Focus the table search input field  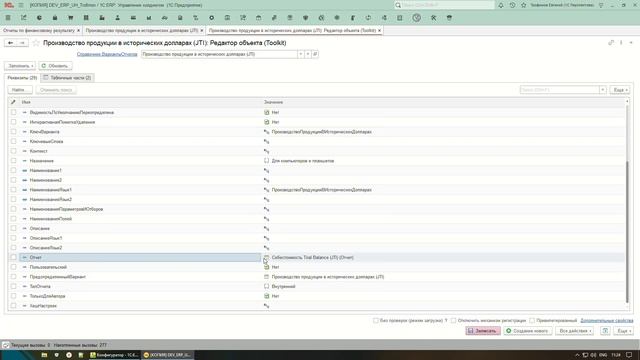[559, 90]
